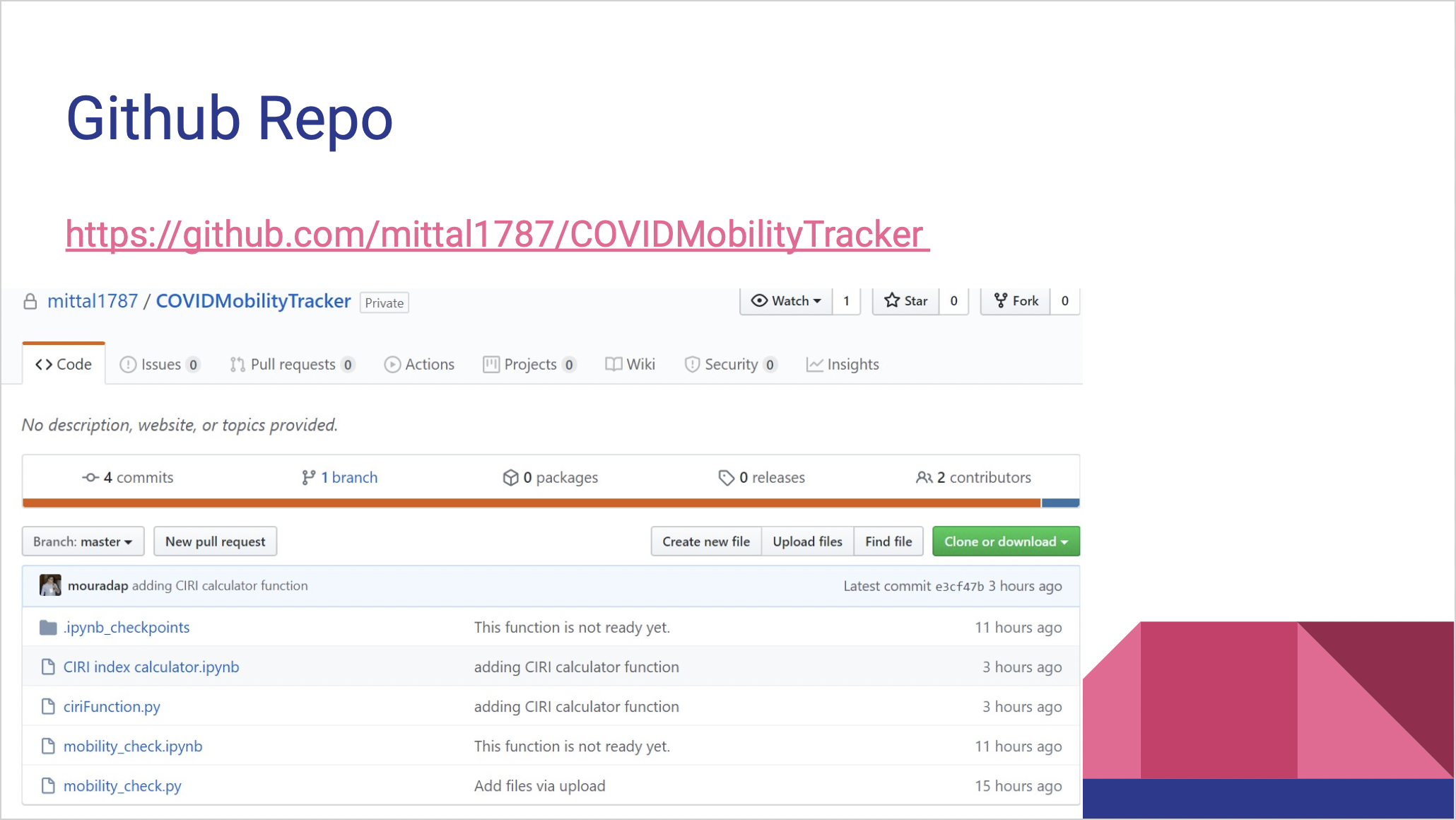The image size is (1456, 820).
Task: Click the lock icon beside mittal1787
Action: pos(30,302)
